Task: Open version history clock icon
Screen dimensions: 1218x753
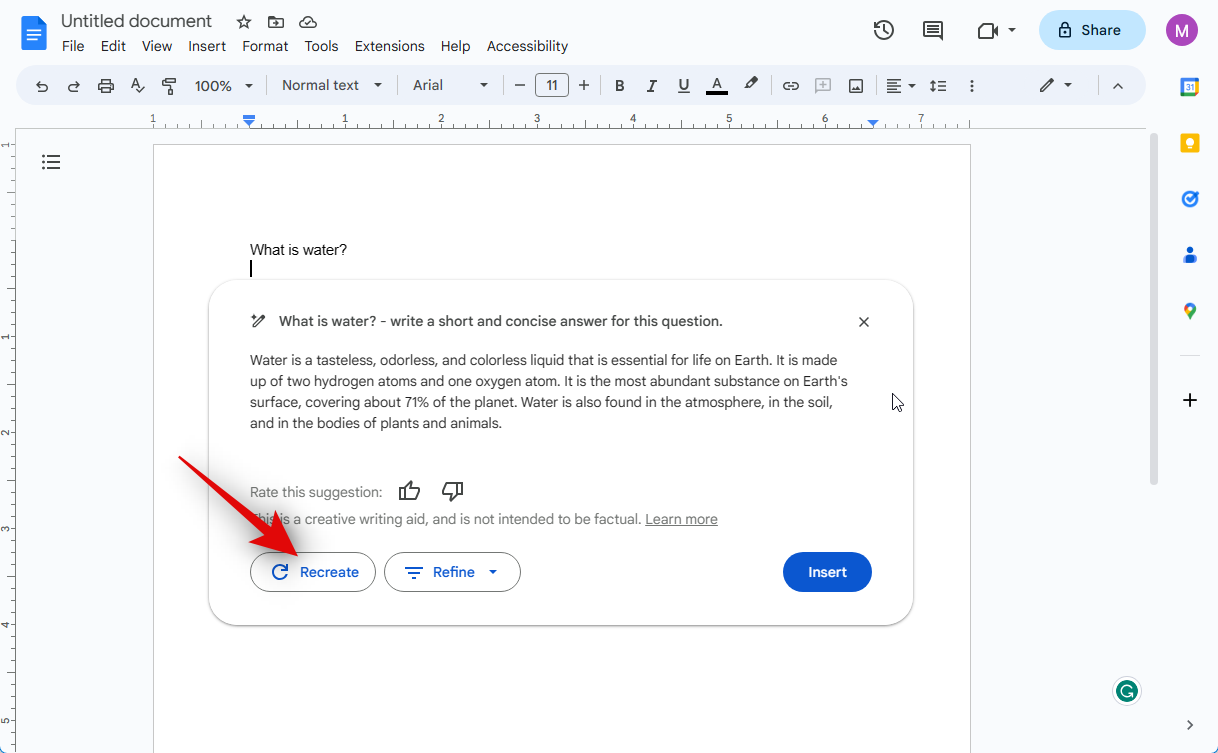Action: click(x=883, y=30)
